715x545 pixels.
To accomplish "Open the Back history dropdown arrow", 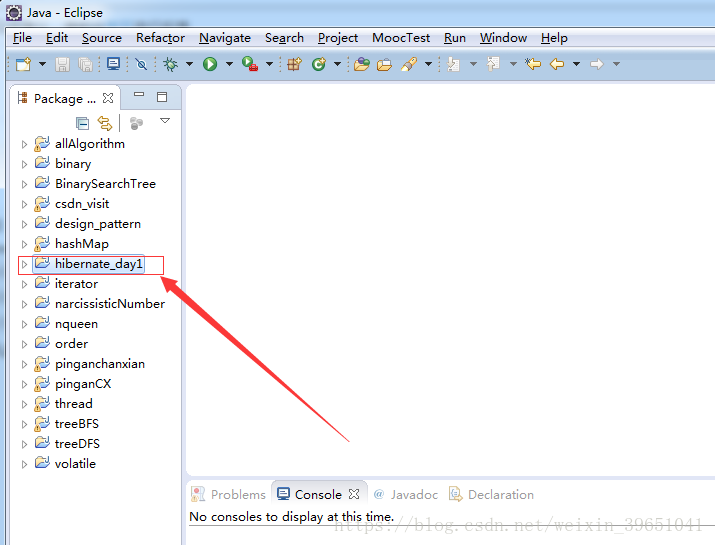I will point(576,64).
